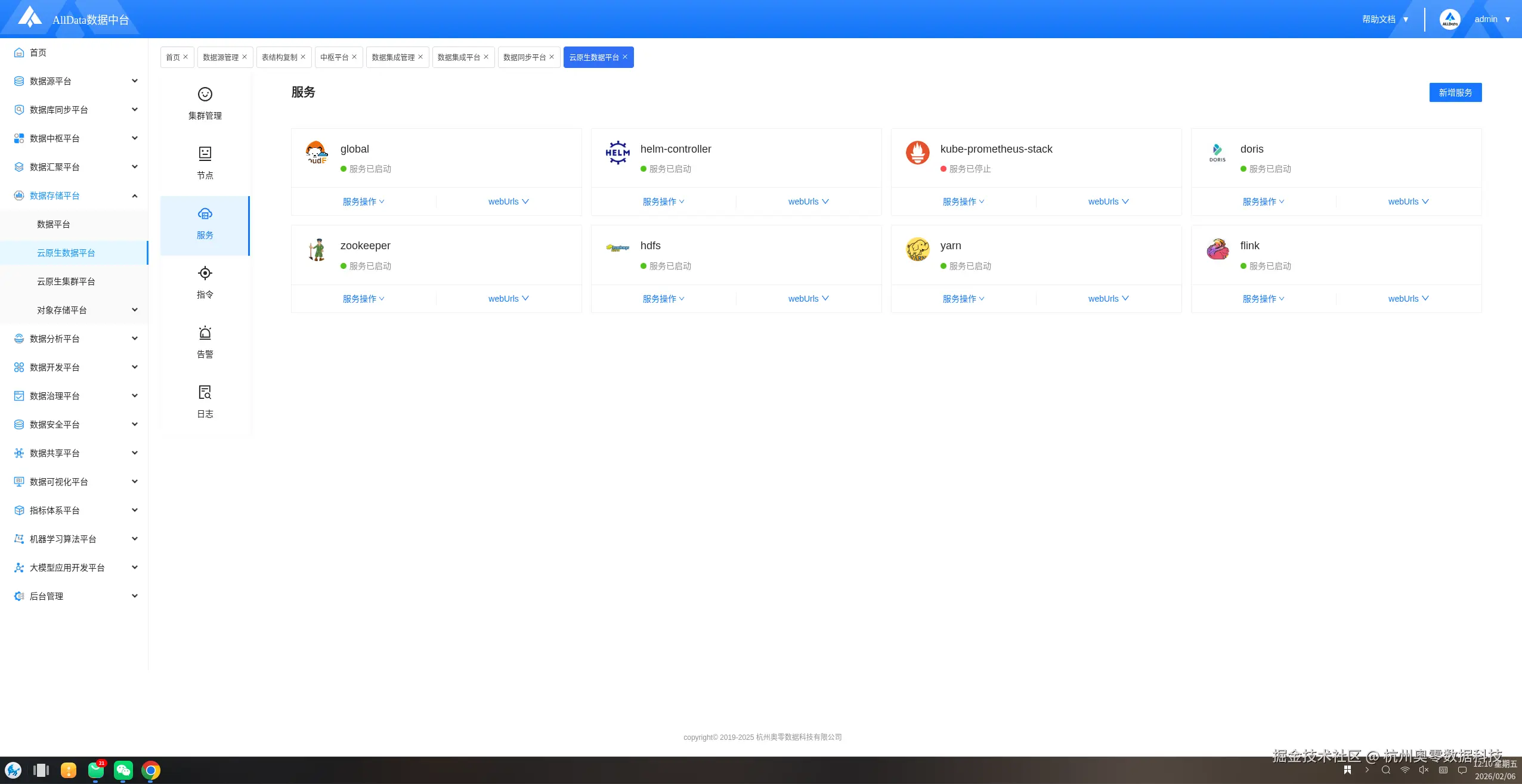Open the cluster management smiley icon

coord(205,94)
